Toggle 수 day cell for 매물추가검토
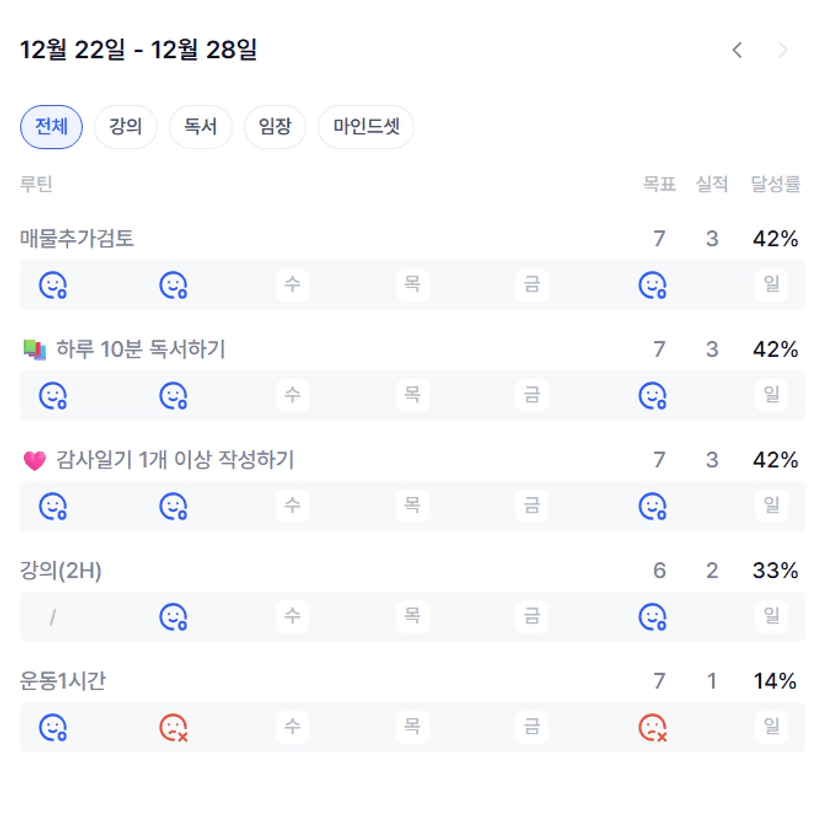Viewport: 827px width, 828px height. coord(292,286)
